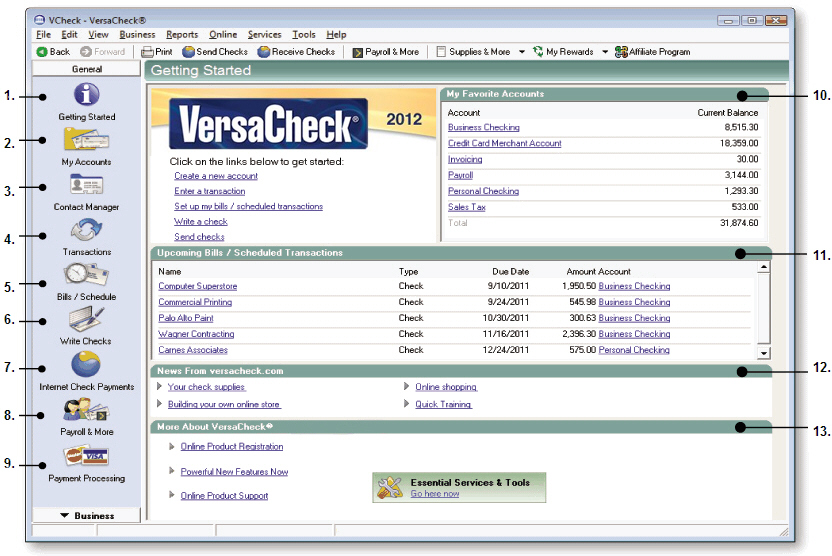This screenshot has width=832, height=556.
Task: Click the Go here now link
Action: [x=435, y=493]
